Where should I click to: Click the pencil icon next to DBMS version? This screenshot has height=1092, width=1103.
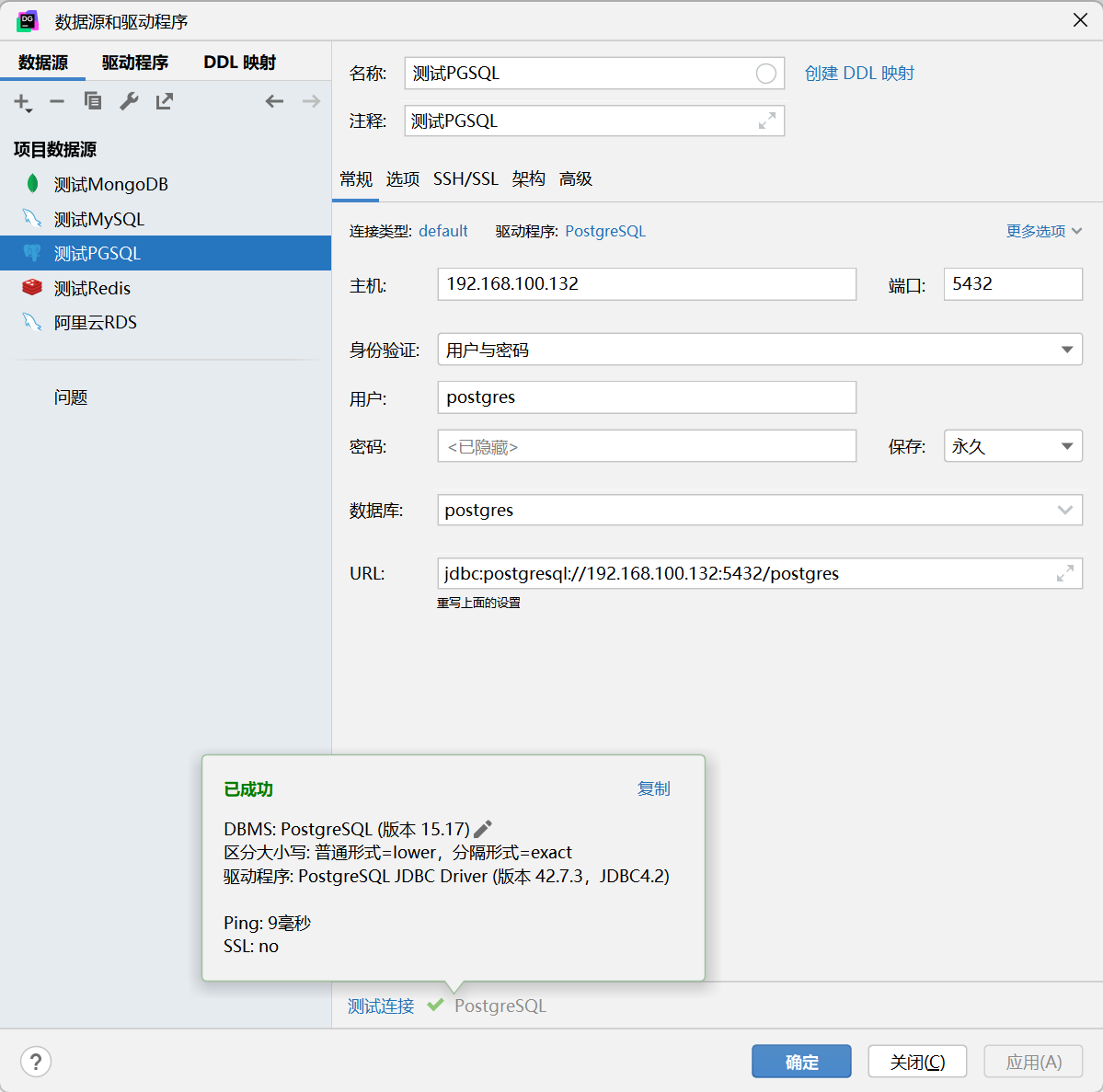tap(483, 830)
